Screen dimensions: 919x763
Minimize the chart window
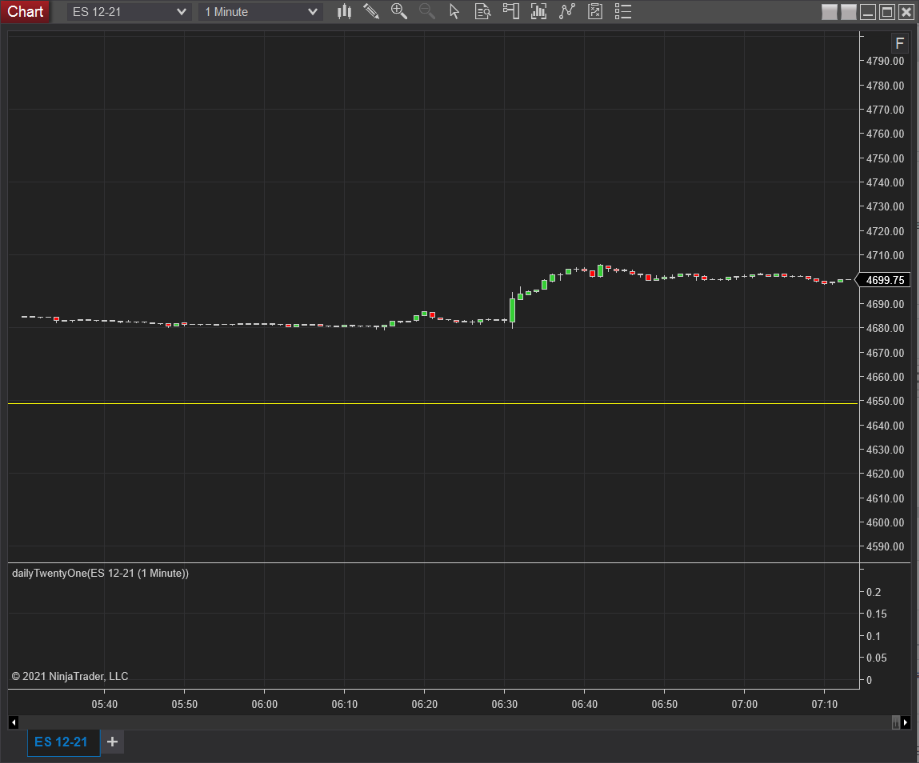point(868,12)
